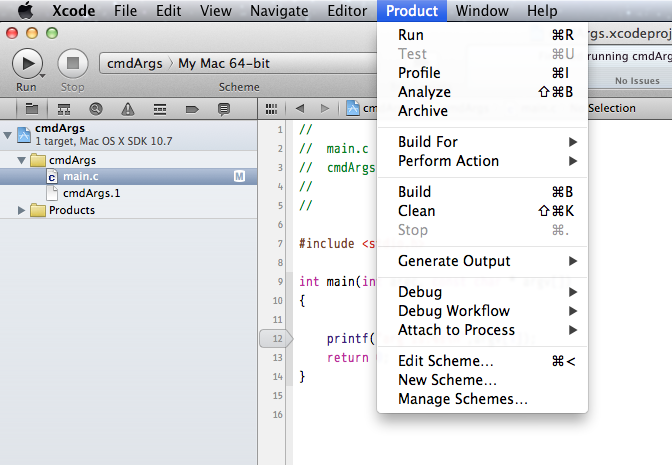This screenshot has width=672, height=465.
Task: Click the #include line in editor
Action: pyautogui.click(x=337, y=243)
